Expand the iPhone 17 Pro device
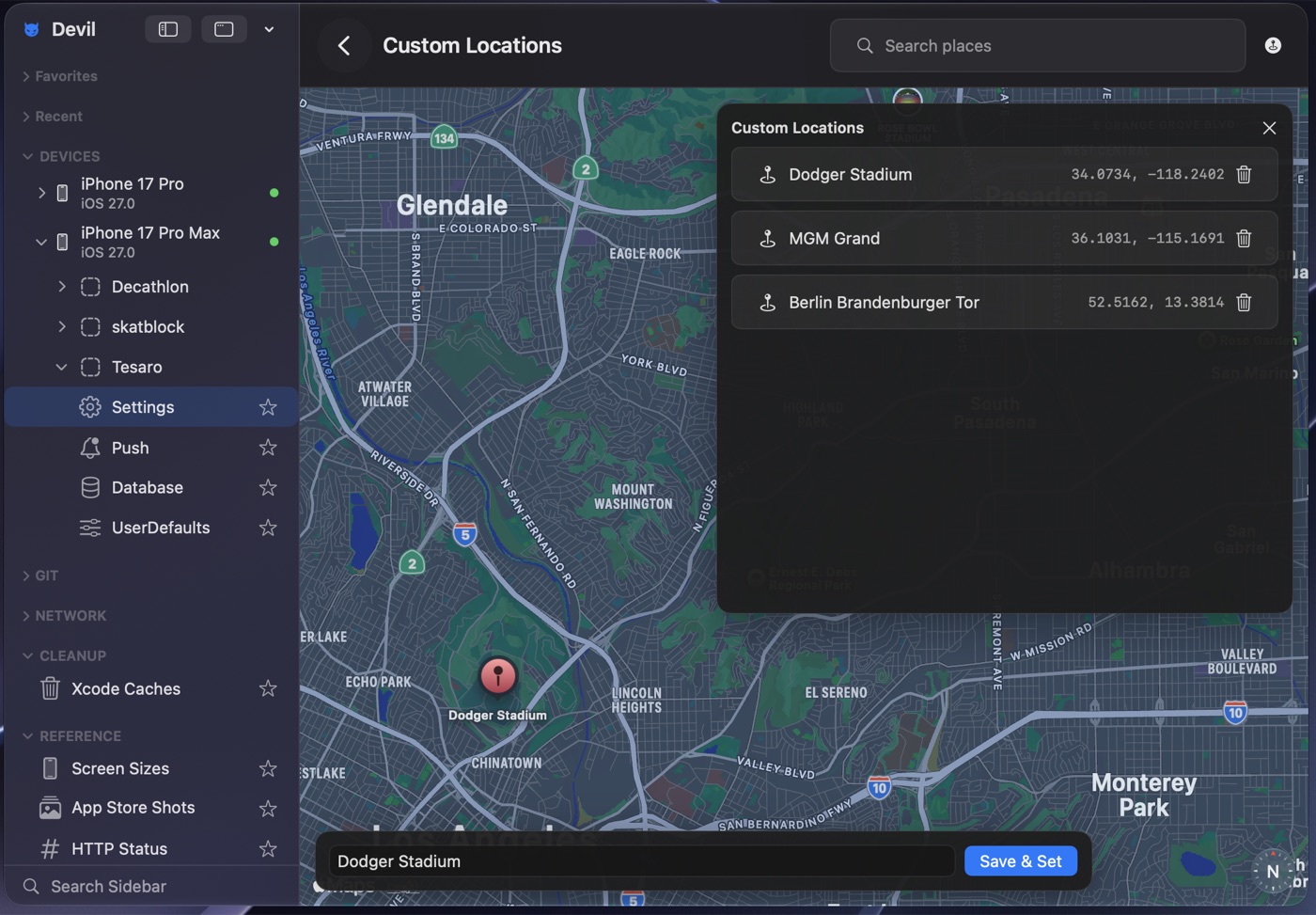Screen dimensions: 1316x915 [41, 193]
